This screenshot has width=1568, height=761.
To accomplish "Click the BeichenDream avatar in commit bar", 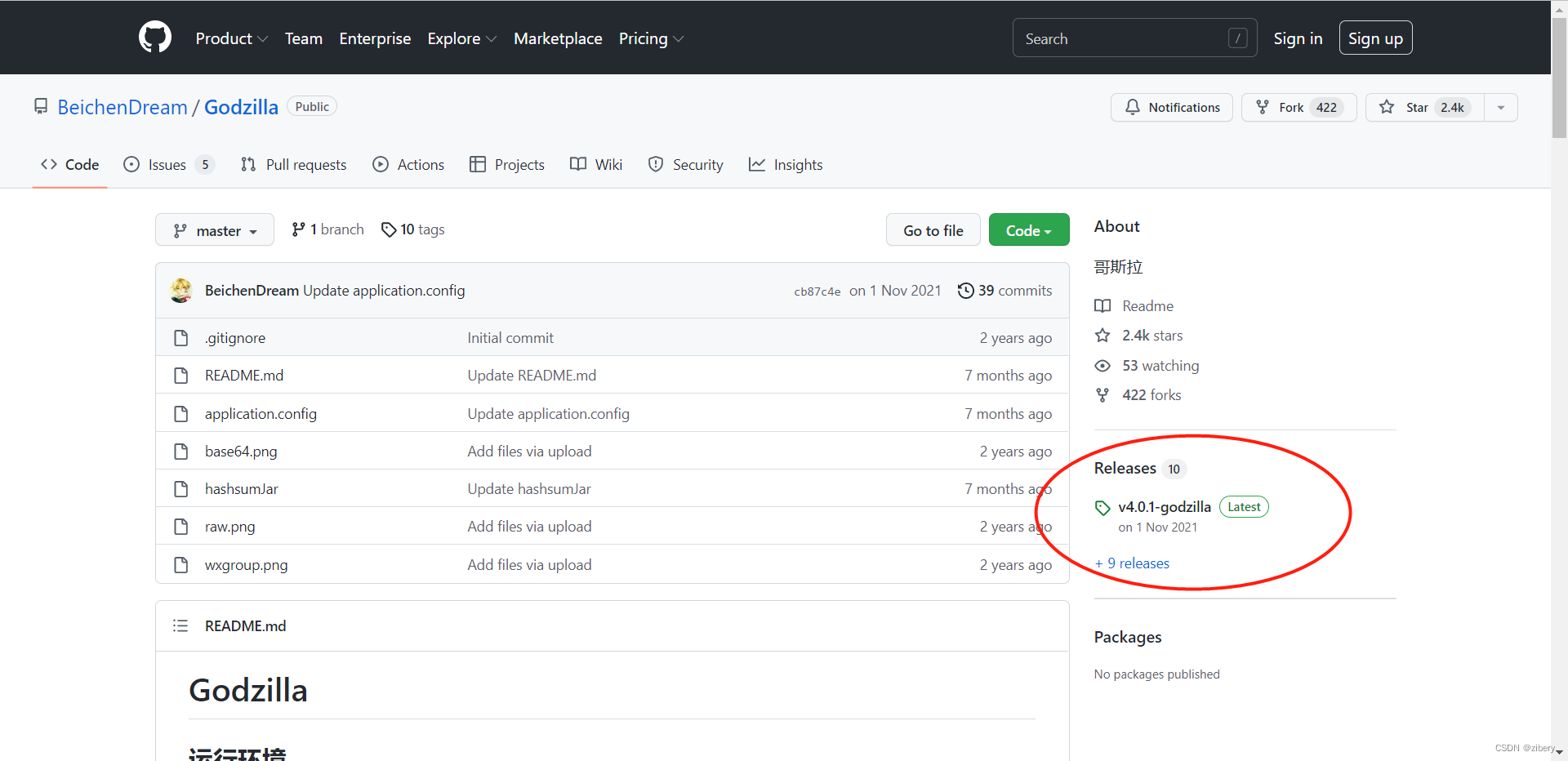I will 181,291.
